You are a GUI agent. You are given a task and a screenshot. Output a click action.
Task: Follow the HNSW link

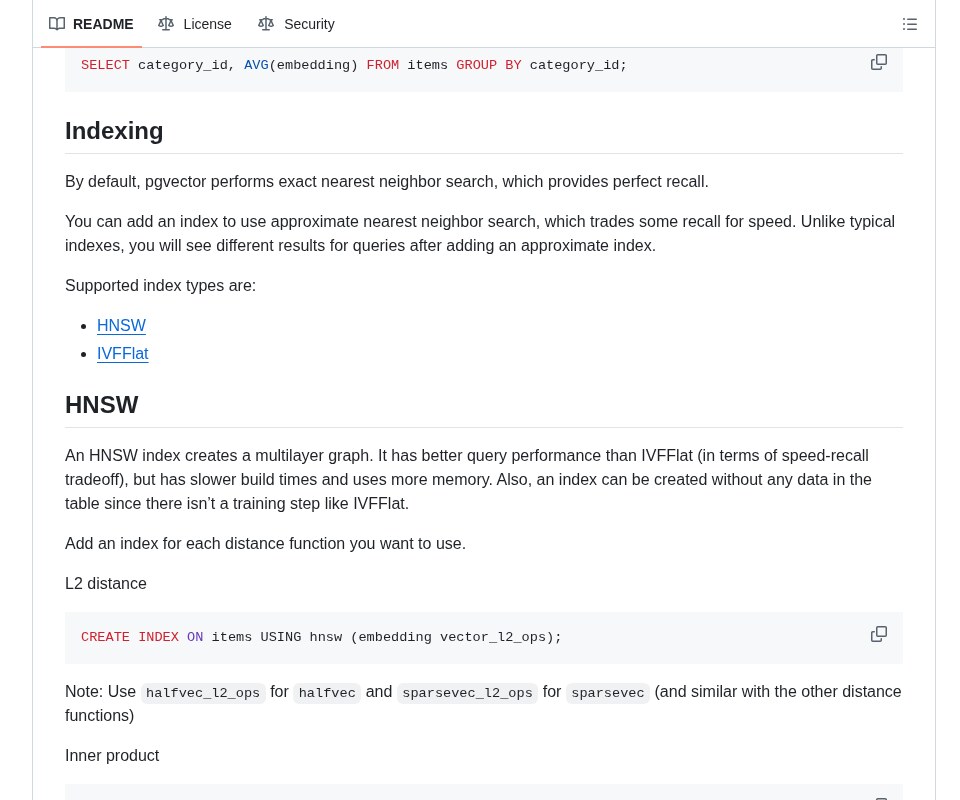point(121,326)
